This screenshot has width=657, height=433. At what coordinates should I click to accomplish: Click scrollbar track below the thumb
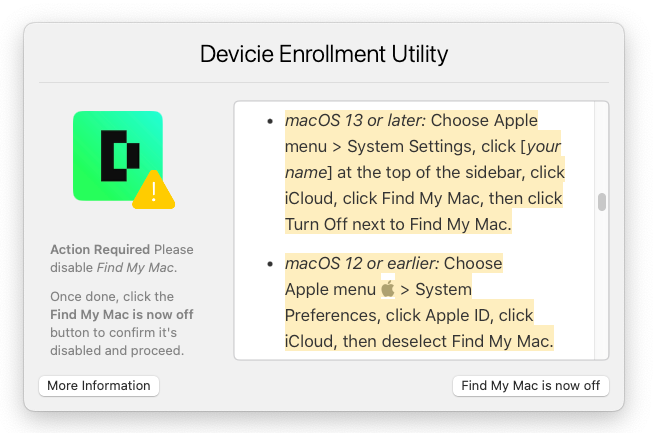tap(602, 285)
